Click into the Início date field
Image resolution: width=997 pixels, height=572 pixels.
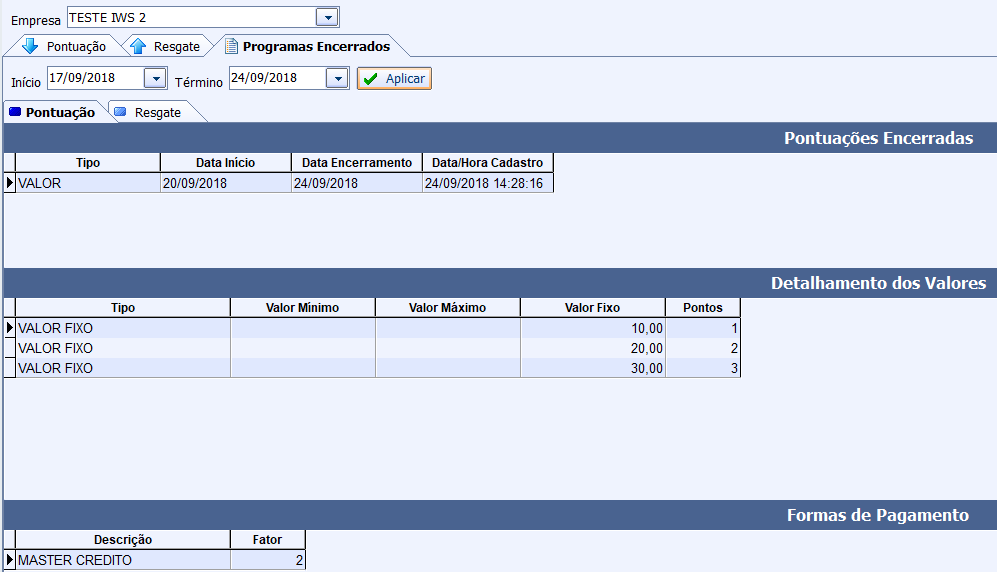click(x=94, y=78)
